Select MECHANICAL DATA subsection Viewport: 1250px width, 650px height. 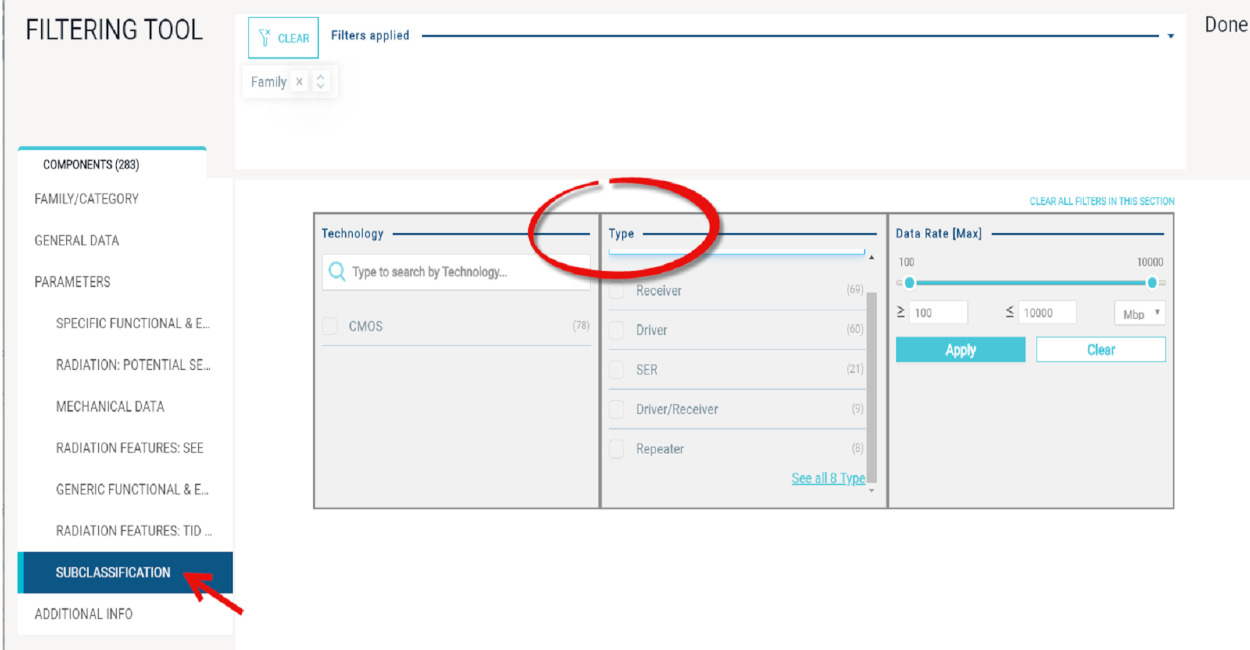click(110, 406)
